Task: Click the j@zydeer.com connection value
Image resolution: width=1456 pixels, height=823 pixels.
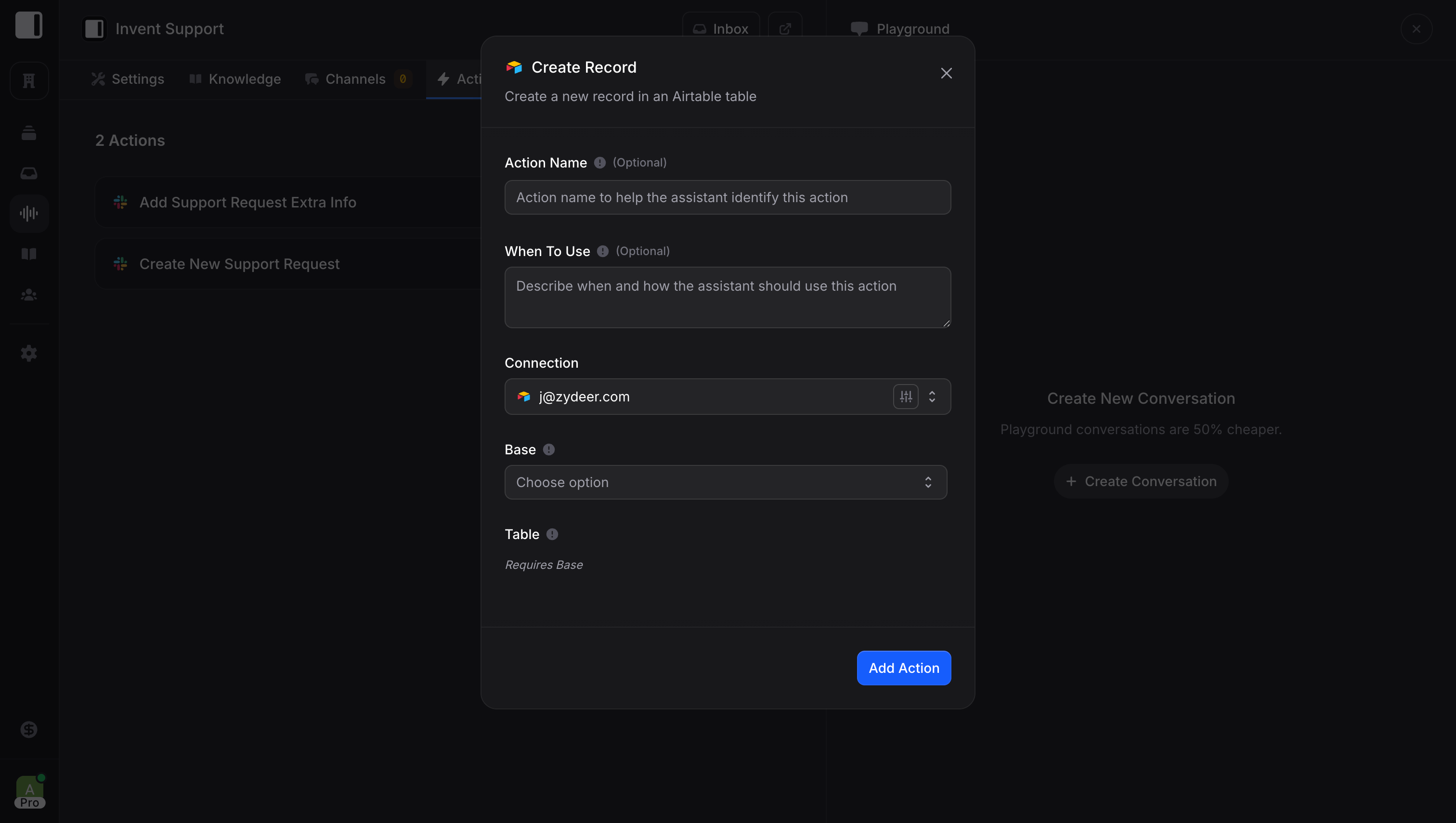Action: pos(584,397)
